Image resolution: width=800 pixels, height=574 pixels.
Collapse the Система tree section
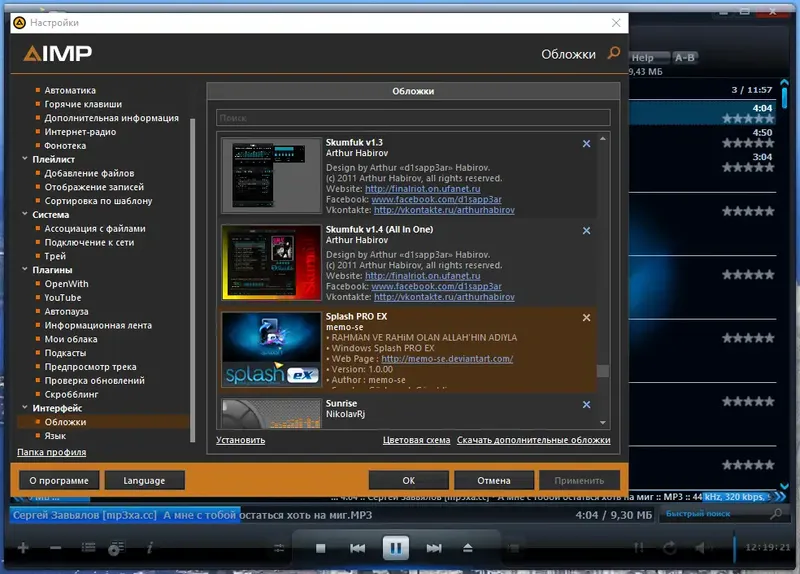click(25, 214)
